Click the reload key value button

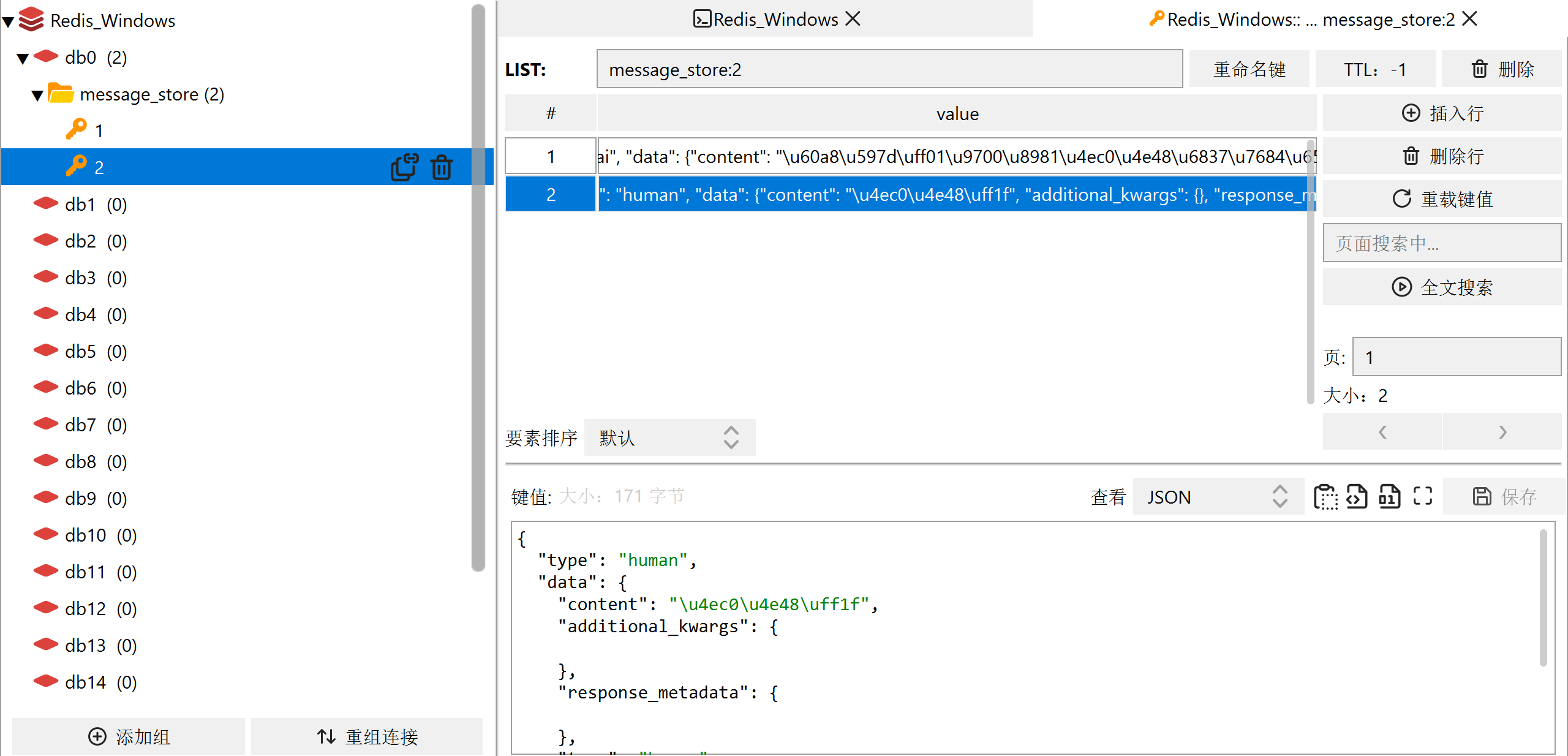1441,199
